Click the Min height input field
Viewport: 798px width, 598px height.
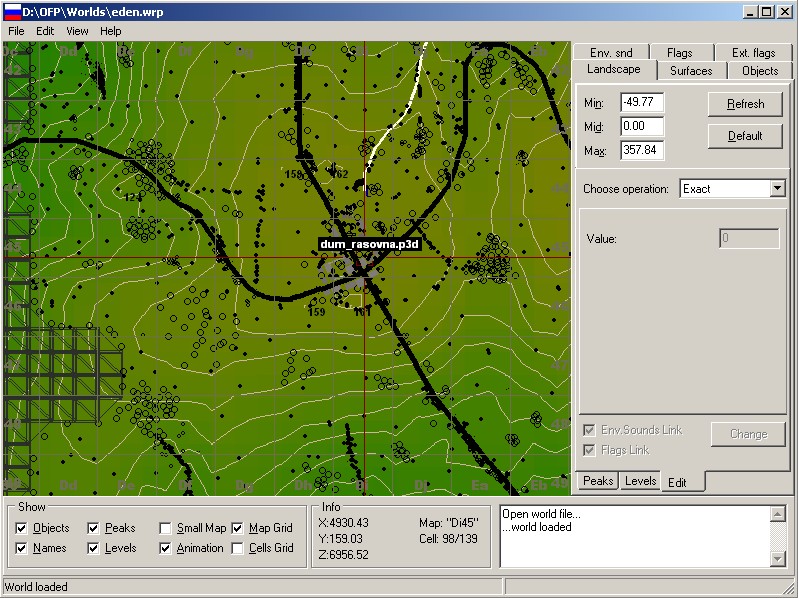(x=641, y=102)
